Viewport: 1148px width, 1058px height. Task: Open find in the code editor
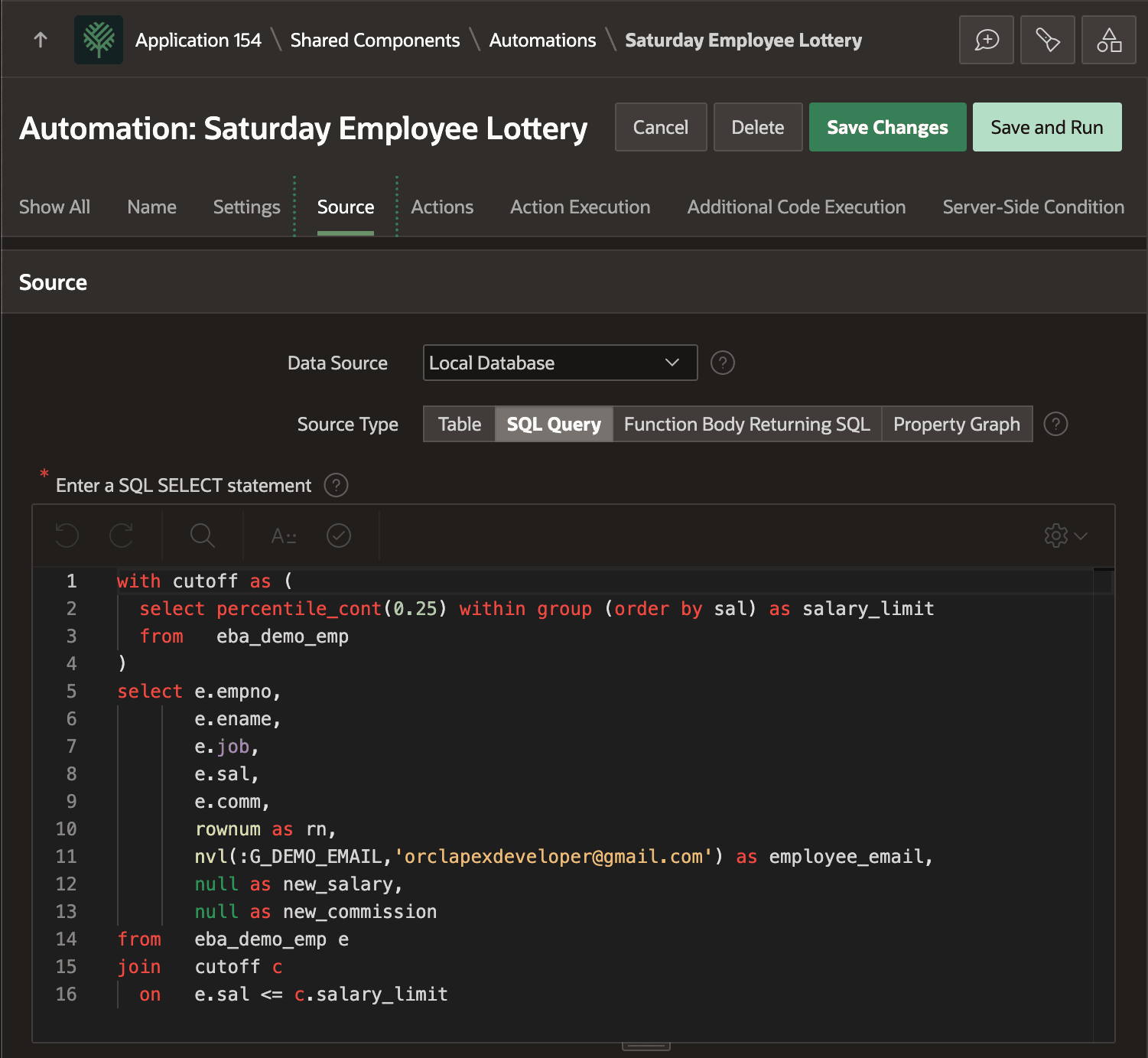coord(203,536)
